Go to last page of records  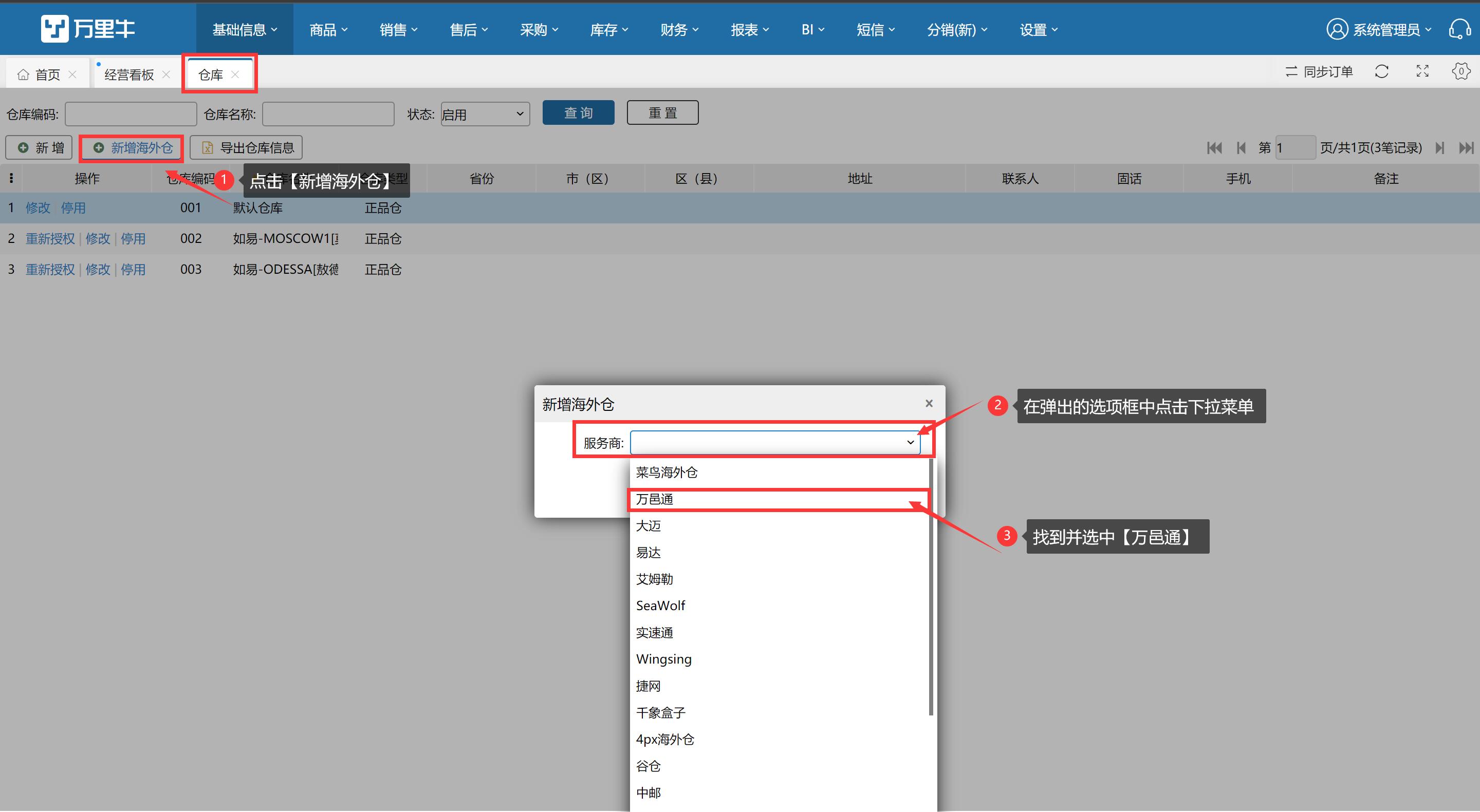point(1466,148)
